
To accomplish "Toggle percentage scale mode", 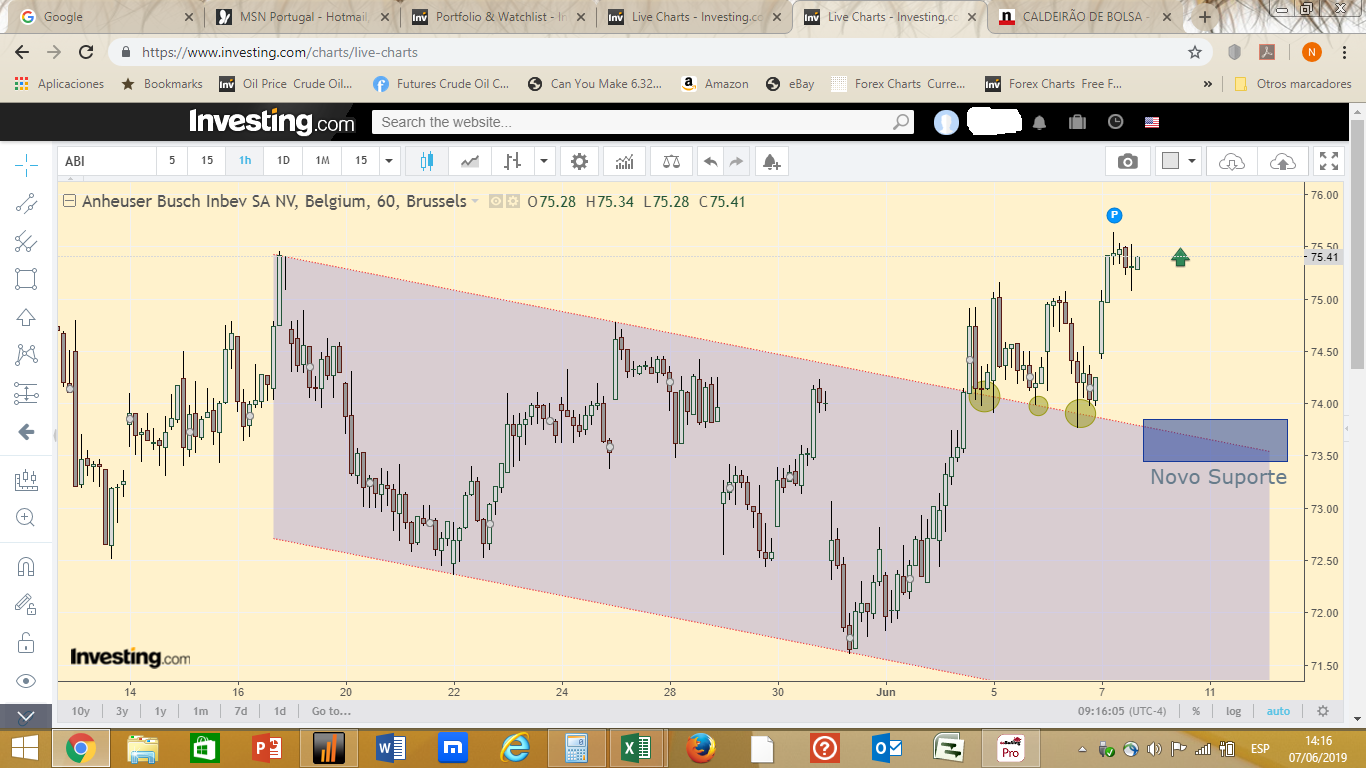I will (x=1195, y=711).
